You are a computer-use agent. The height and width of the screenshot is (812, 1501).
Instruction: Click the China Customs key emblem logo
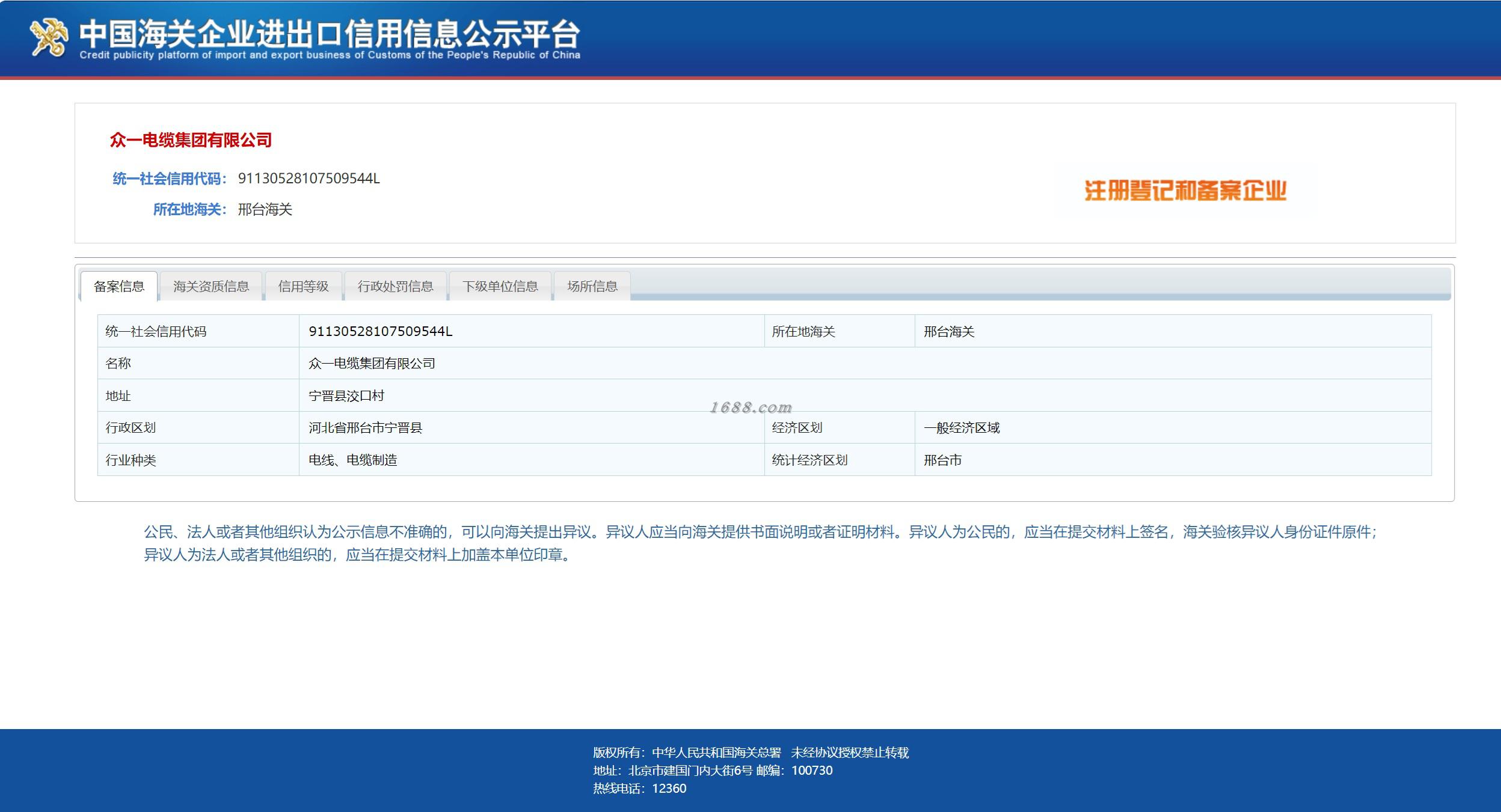tap(49, 38)
